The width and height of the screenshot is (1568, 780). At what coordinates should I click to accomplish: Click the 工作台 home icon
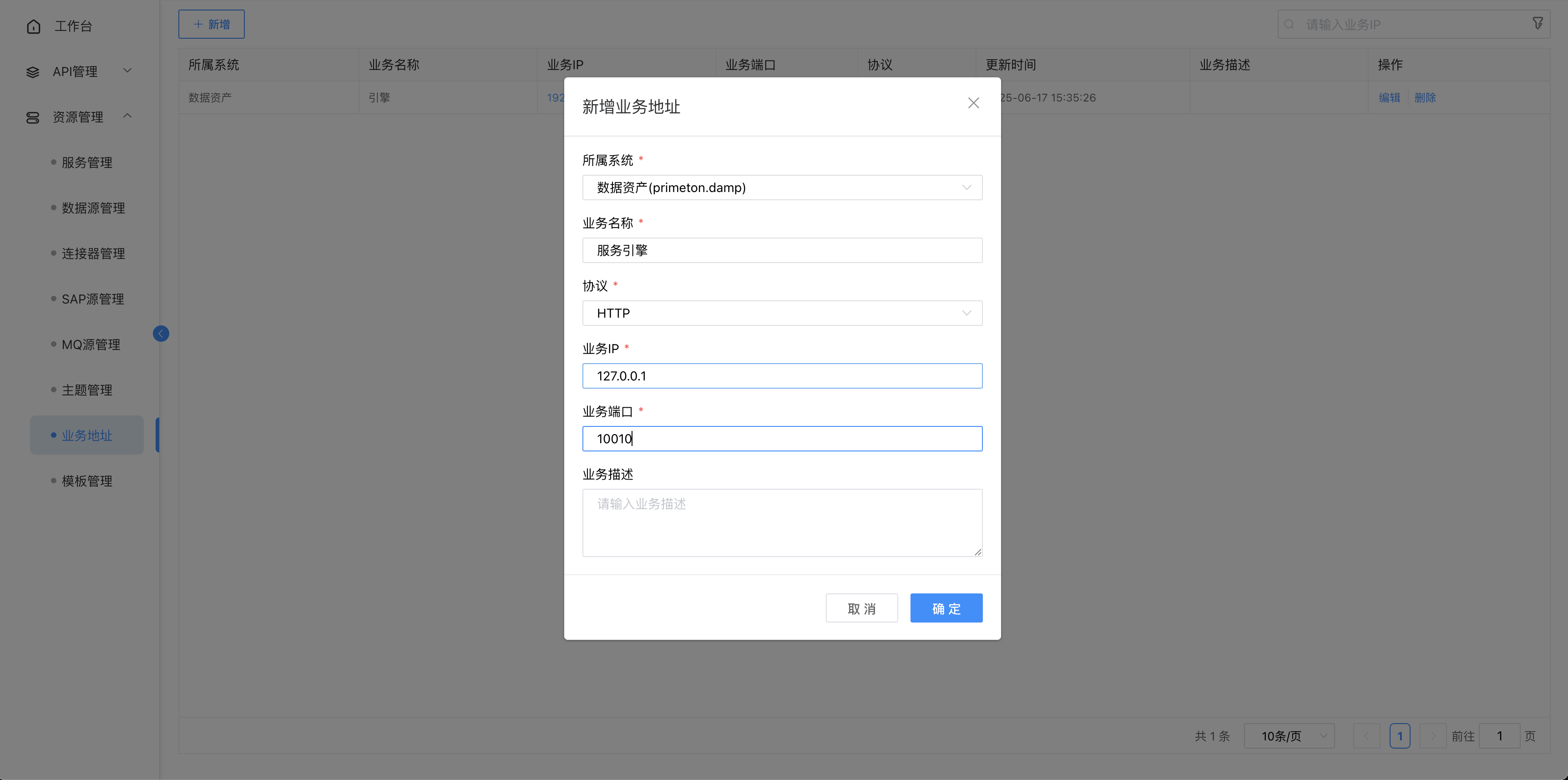tap(33, 26)
